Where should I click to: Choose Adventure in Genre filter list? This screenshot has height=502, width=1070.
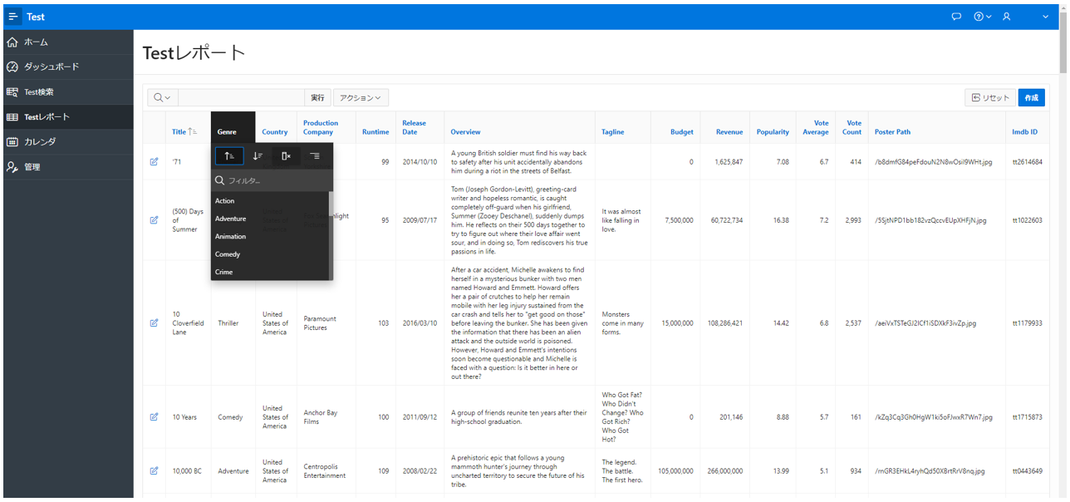pyautogui.click(x=270, y=218)
